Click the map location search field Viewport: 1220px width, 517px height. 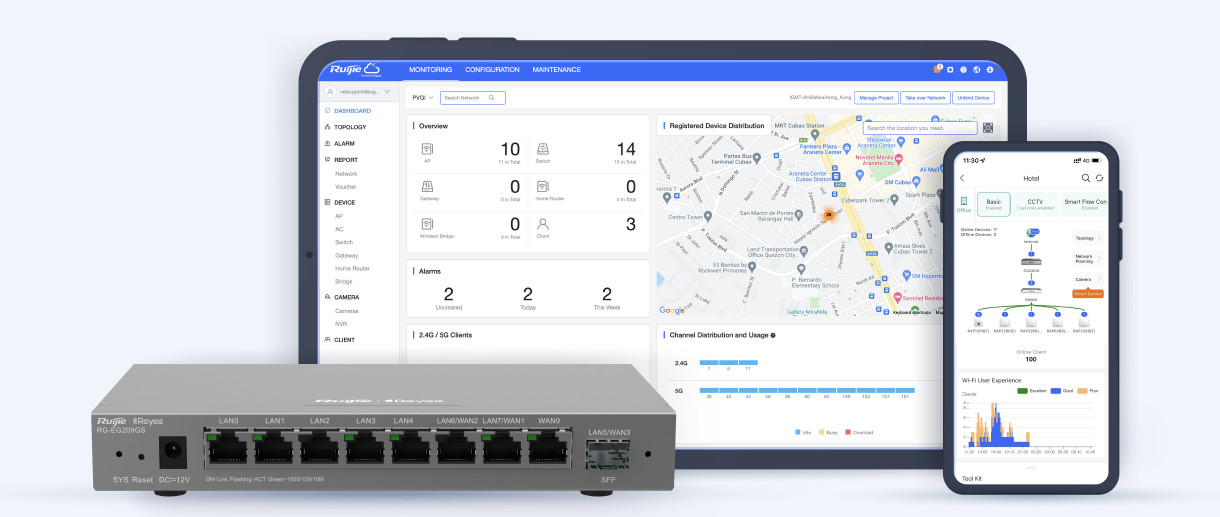pos(920,128)
